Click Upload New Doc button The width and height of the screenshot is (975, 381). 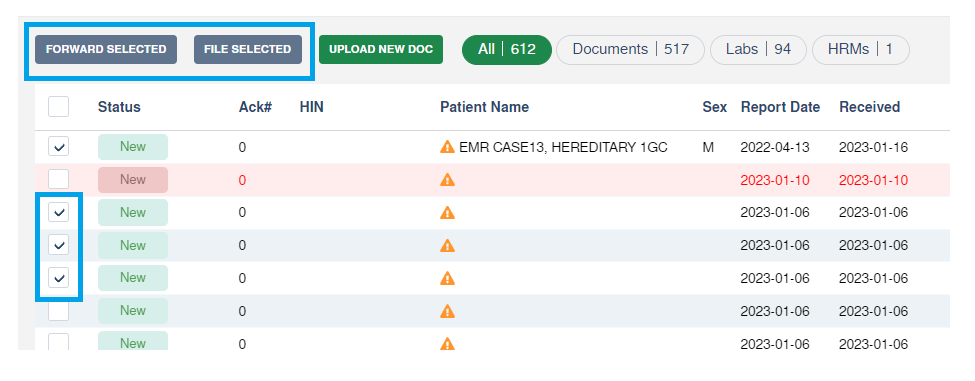click(x=381, y=49)
